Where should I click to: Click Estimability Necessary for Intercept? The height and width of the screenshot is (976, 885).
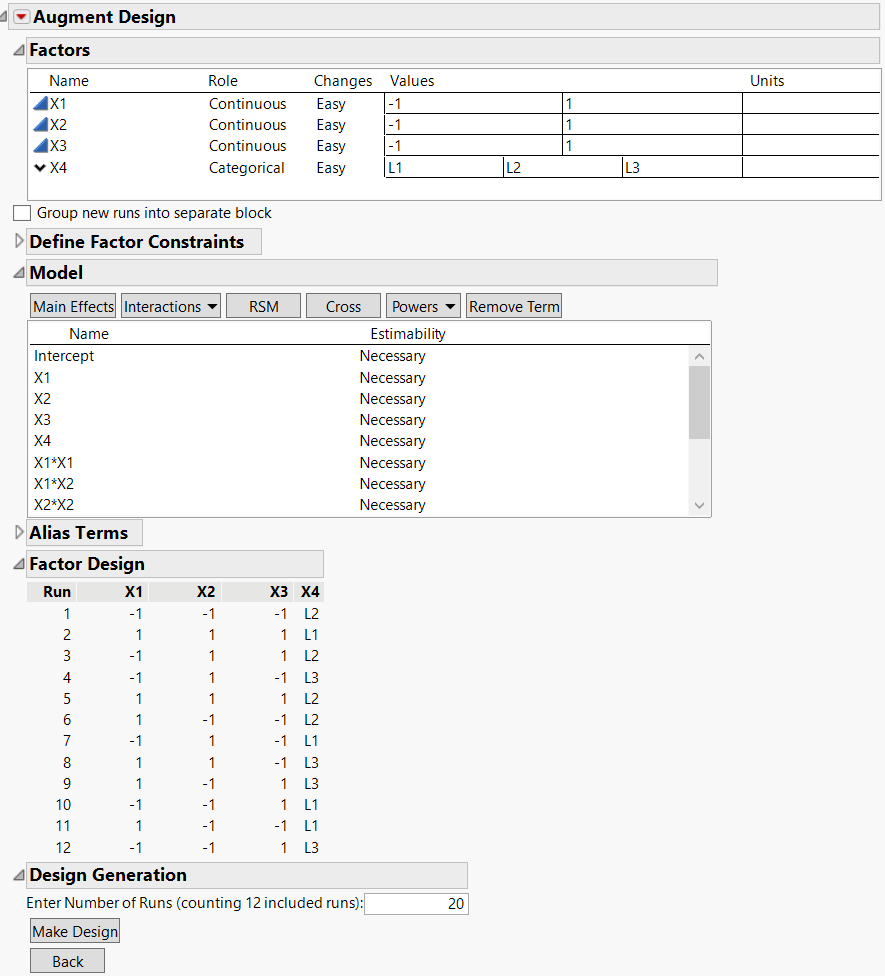392,356
